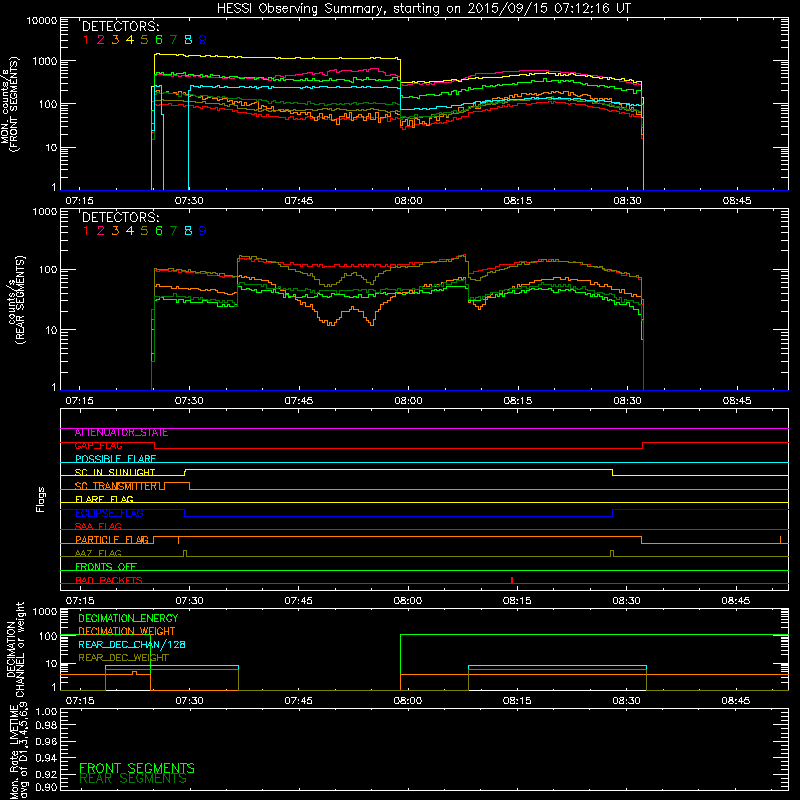Image resolution: width=800 pixels, height=800 pixels.
Task: Click the POSSIBLE_FLARE flag label
Action: [x=115, y=459]
